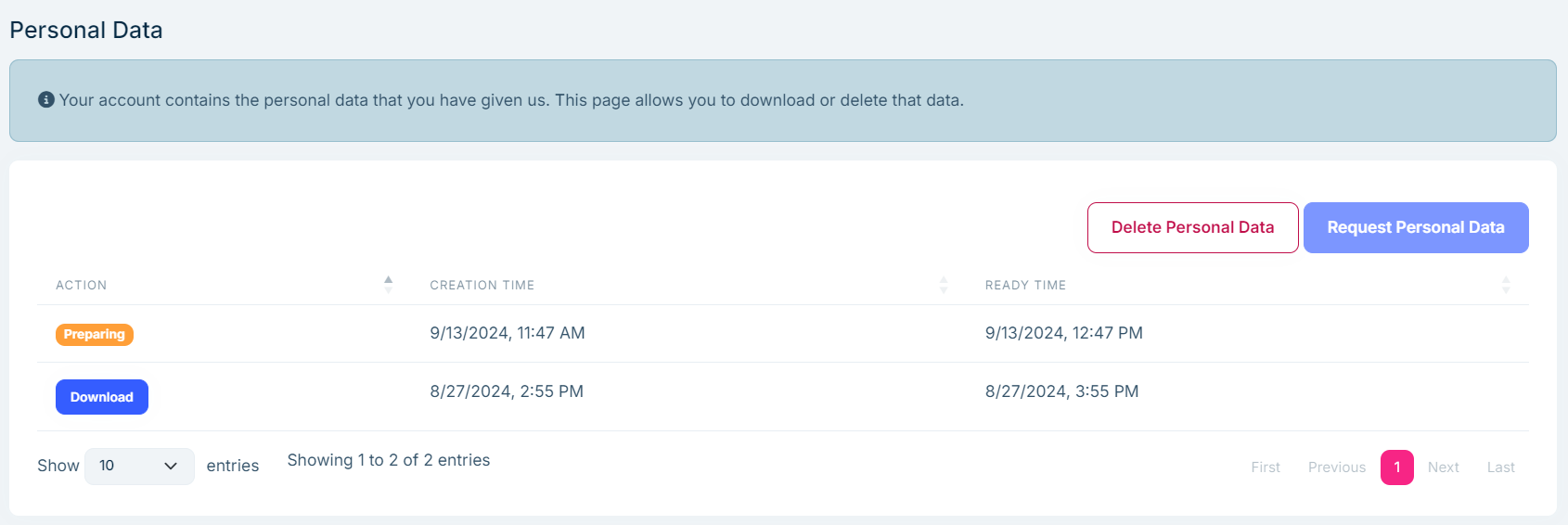Sort by the ACTION column arrows
This screenshot has width=1568, height=525.
click(x=388, y=285)
